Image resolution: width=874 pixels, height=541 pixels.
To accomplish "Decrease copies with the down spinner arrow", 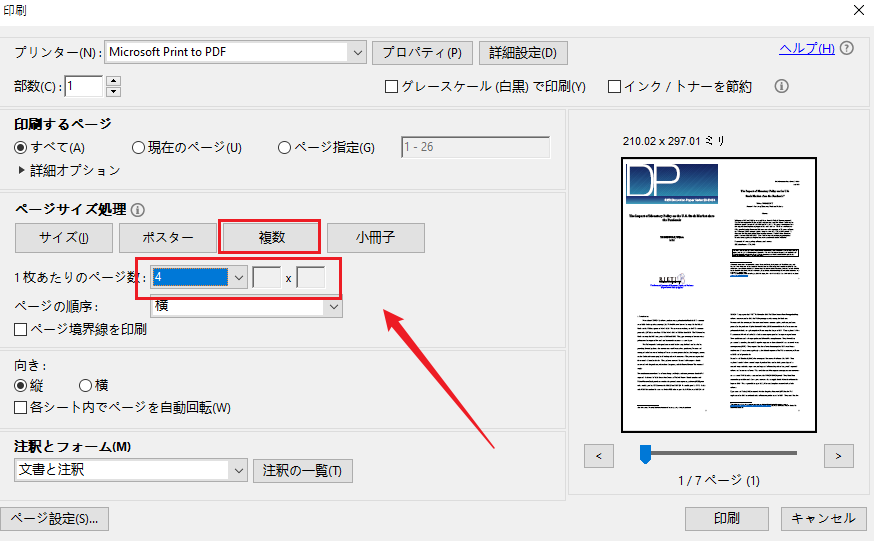I will 113,91.
